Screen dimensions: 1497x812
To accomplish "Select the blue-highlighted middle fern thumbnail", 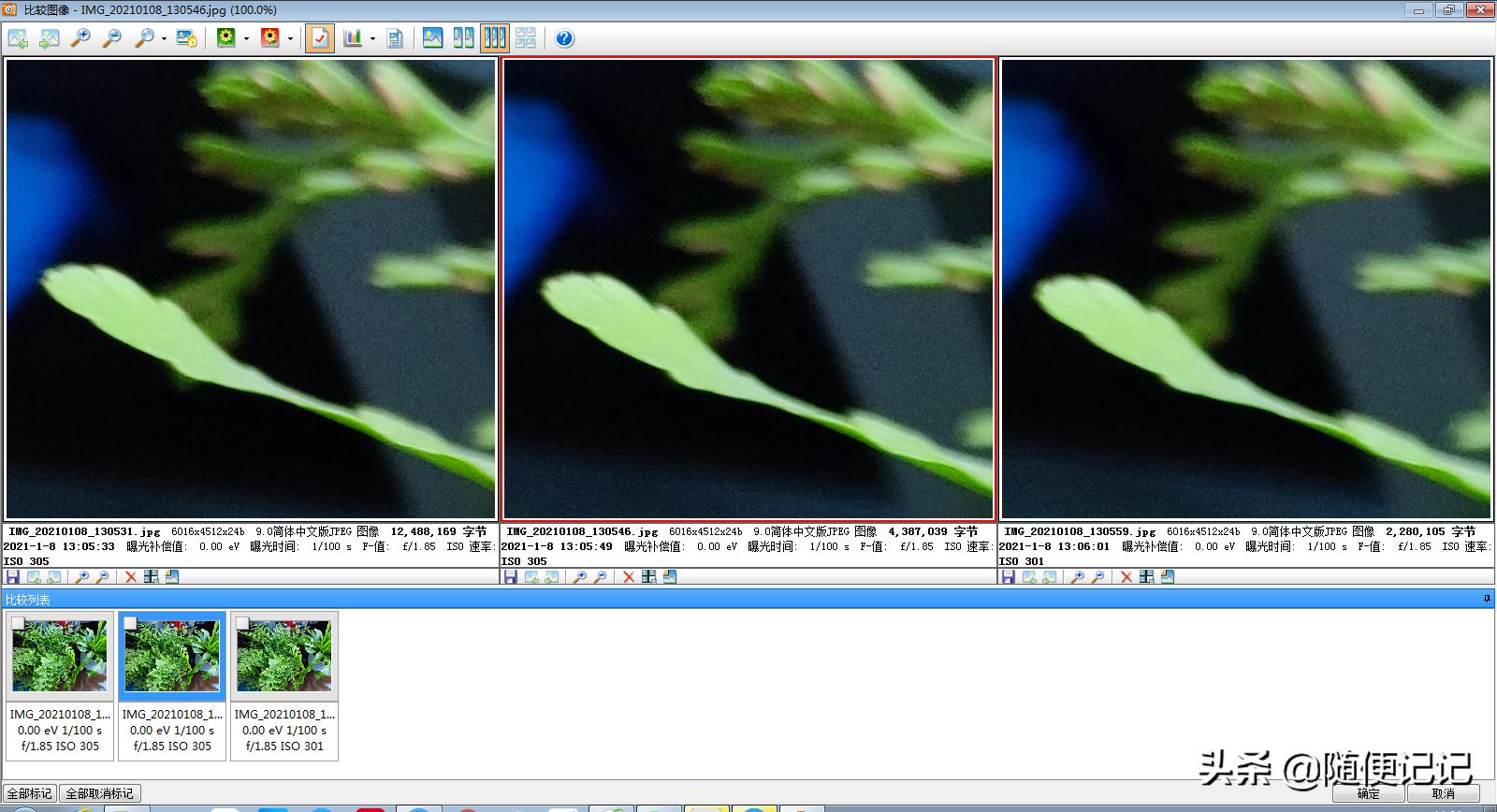I will [172, 656].
